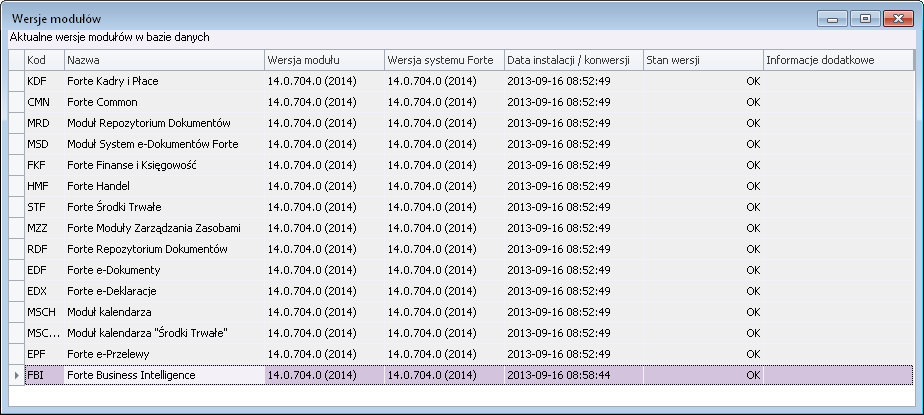Screen dimensions: 924x415
Task: Select the MRD code cell
Action: 45,123
